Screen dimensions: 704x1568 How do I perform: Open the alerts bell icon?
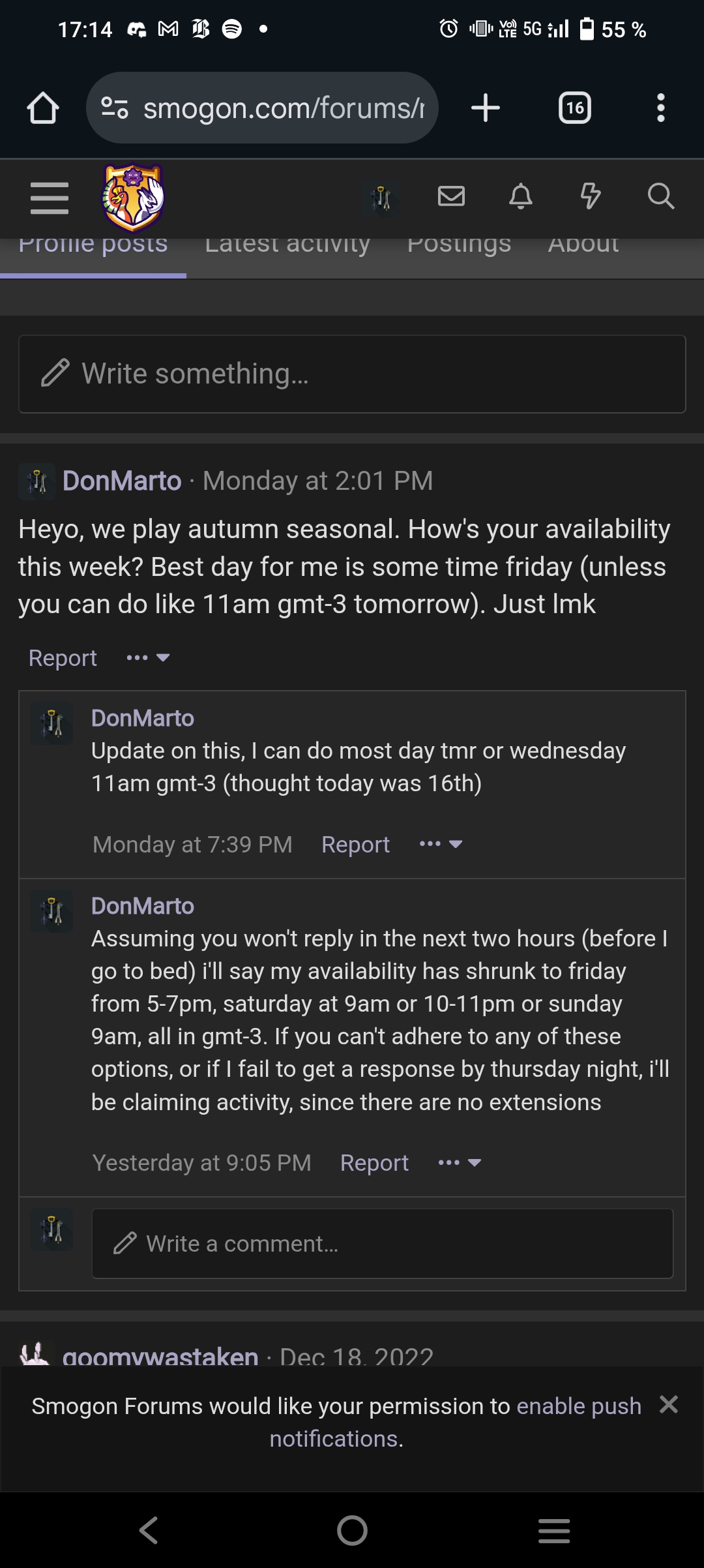(520, 196)
